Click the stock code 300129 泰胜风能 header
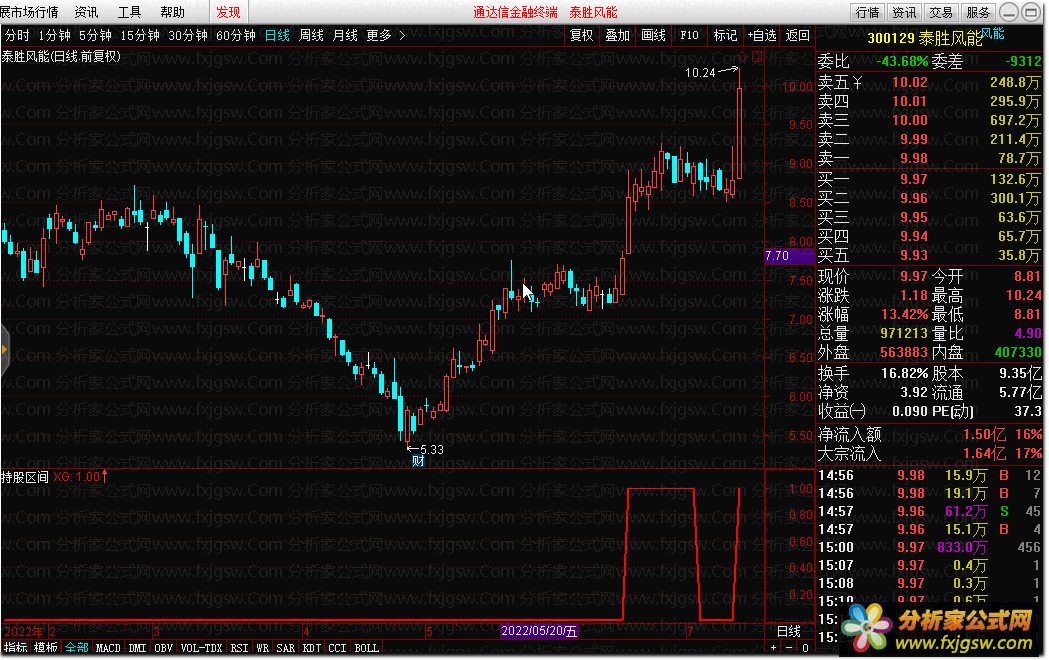This screenshot has height=660, width=1049. (925, 38)
